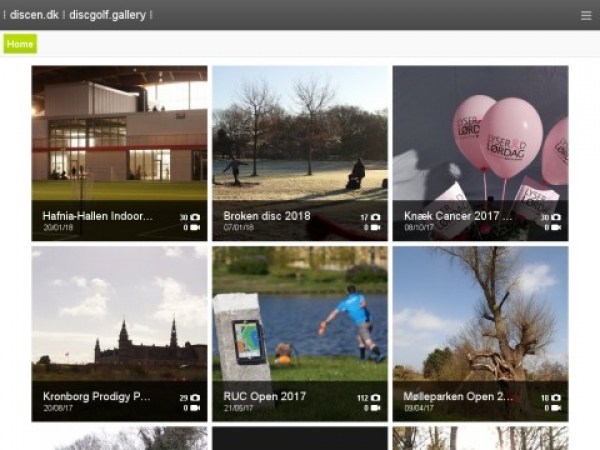Click the video camera icon on Hafnia-Hallen Indoor album

pos(195,227)
